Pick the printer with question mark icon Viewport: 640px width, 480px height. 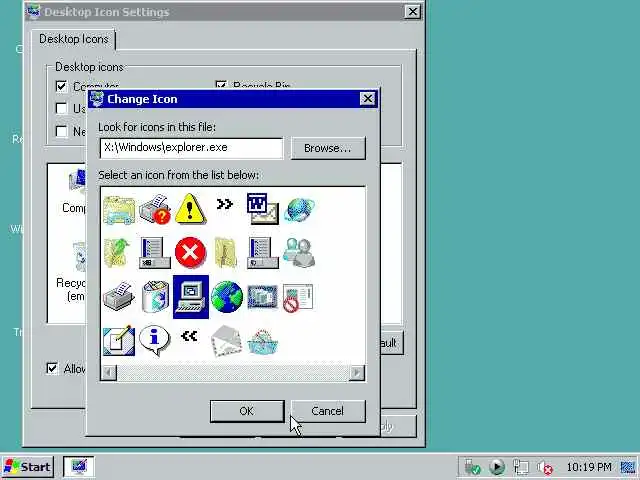(155, 209)
